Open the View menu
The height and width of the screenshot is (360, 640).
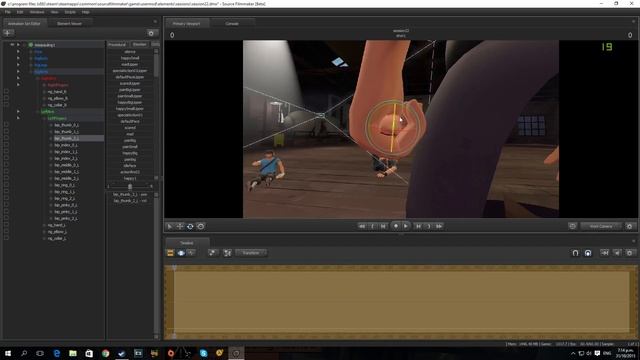coord(54,12)
